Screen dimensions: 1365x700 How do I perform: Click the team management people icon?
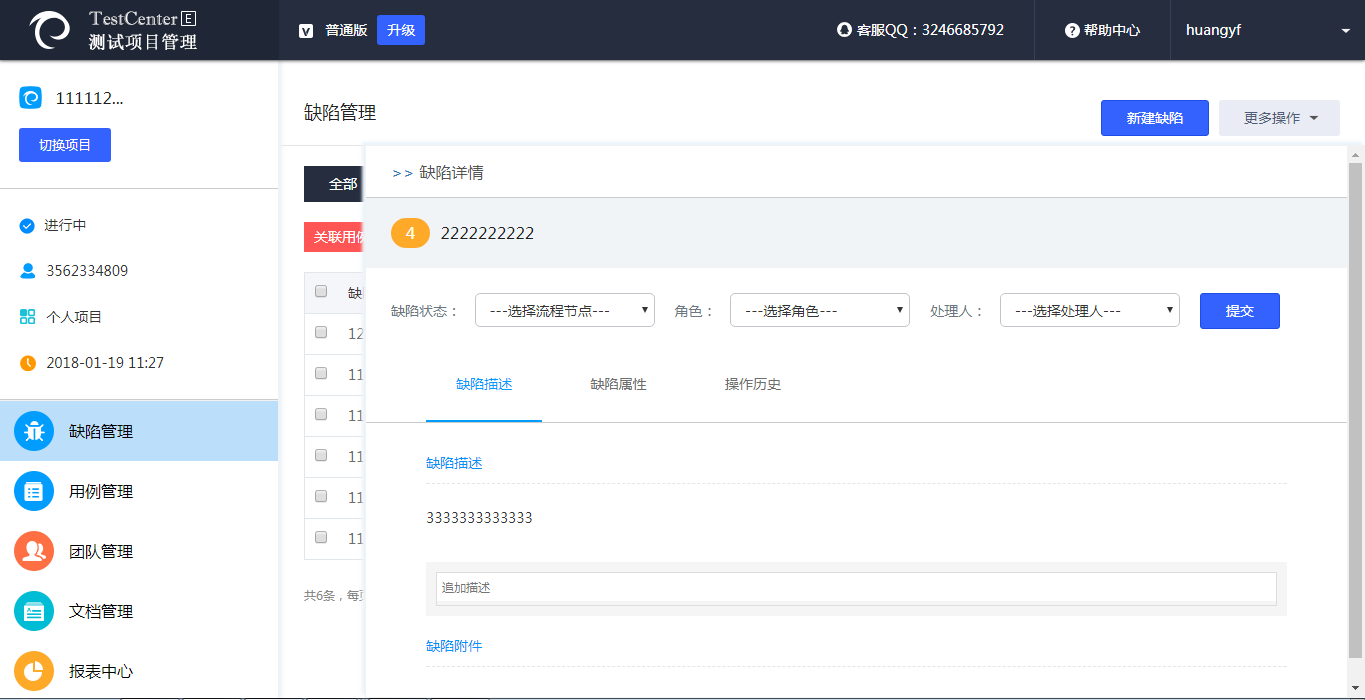[x=34, y=551]
